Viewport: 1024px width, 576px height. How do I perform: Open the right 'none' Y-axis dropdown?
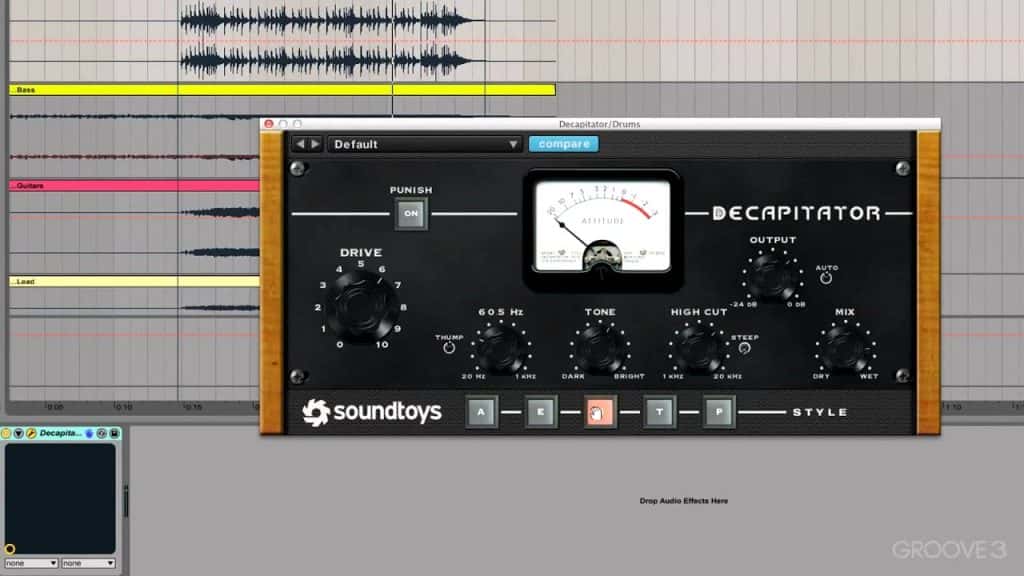click(x=88, y=563)
